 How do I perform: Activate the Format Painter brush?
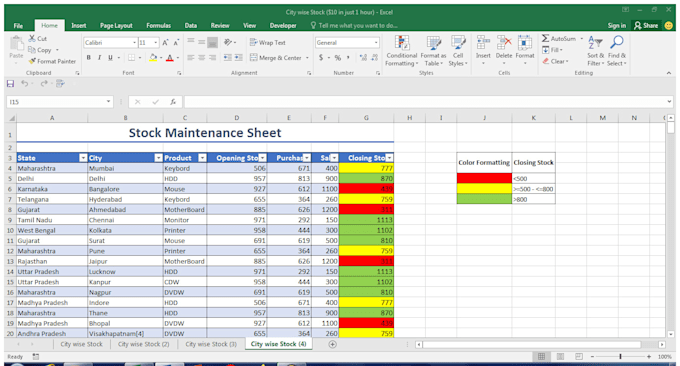(32, 61)
